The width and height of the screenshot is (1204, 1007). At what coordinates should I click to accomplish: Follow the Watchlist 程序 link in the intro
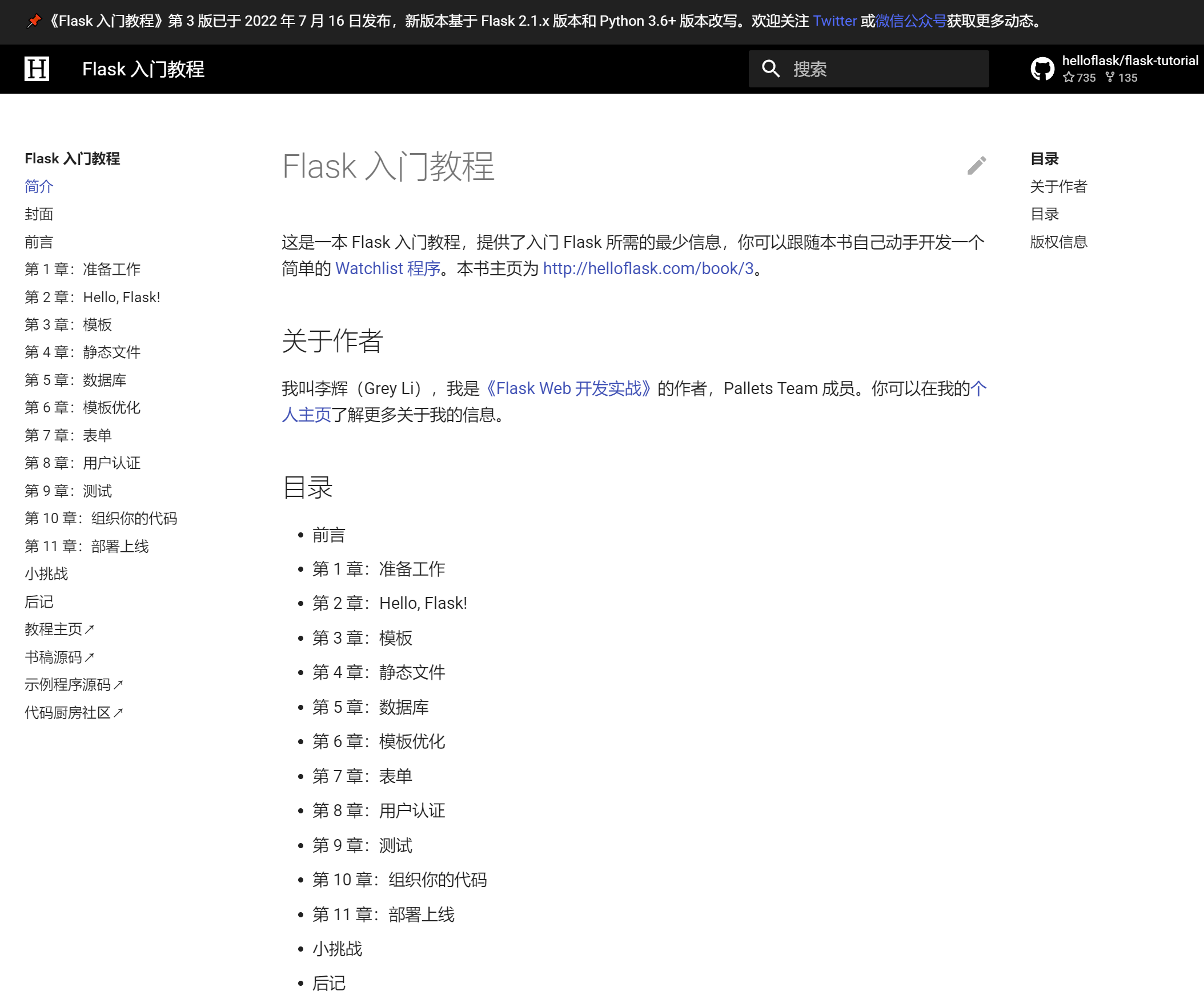388,268
